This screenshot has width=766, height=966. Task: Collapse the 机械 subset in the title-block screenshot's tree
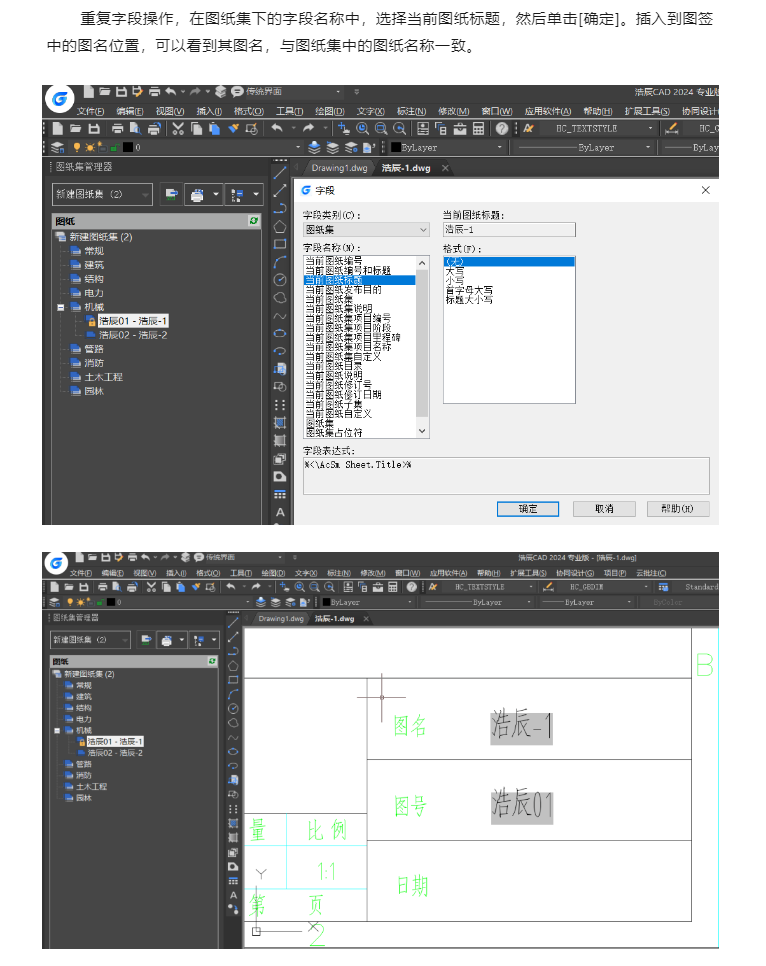[x=57, y=731]
